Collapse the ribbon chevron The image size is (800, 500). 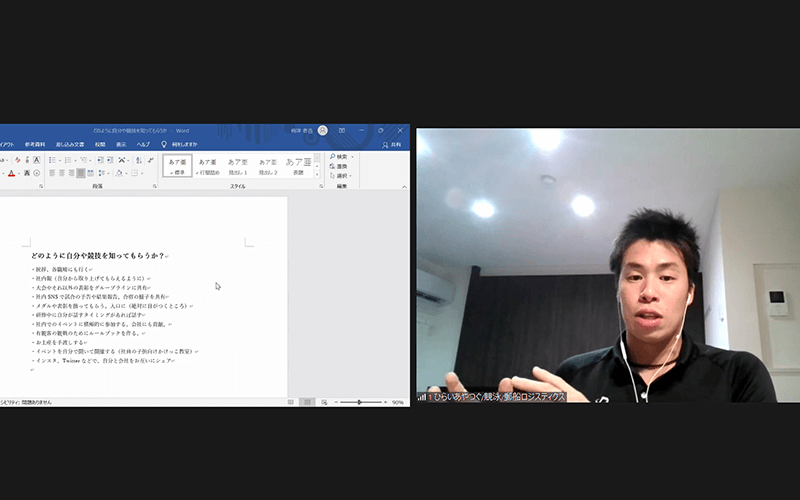[x=404, y=187]
